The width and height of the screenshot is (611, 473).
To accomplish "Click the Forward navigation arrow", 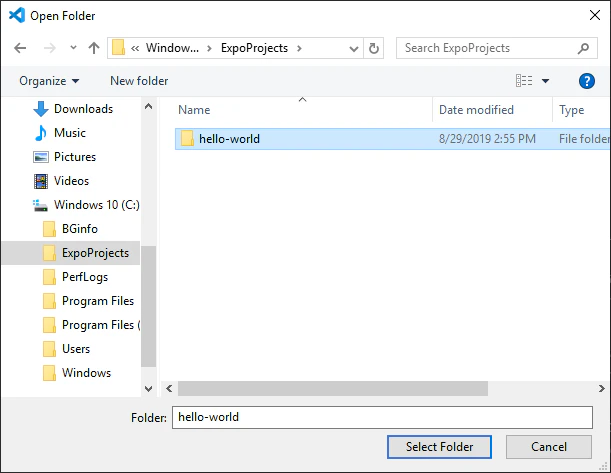I will tap(49, 48).
